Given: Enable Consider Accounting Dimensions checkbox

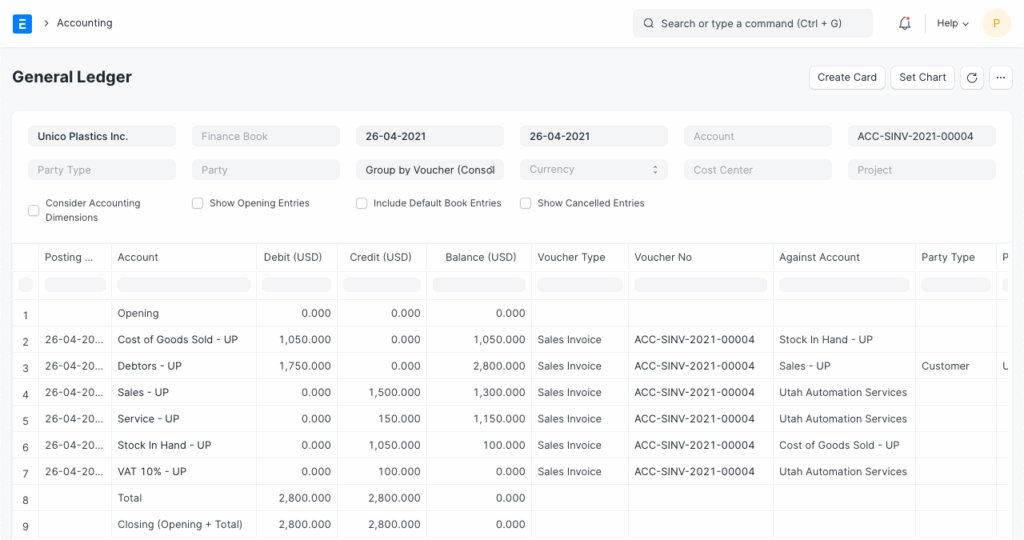Looking at the screenshot, I should coord(34,210).
